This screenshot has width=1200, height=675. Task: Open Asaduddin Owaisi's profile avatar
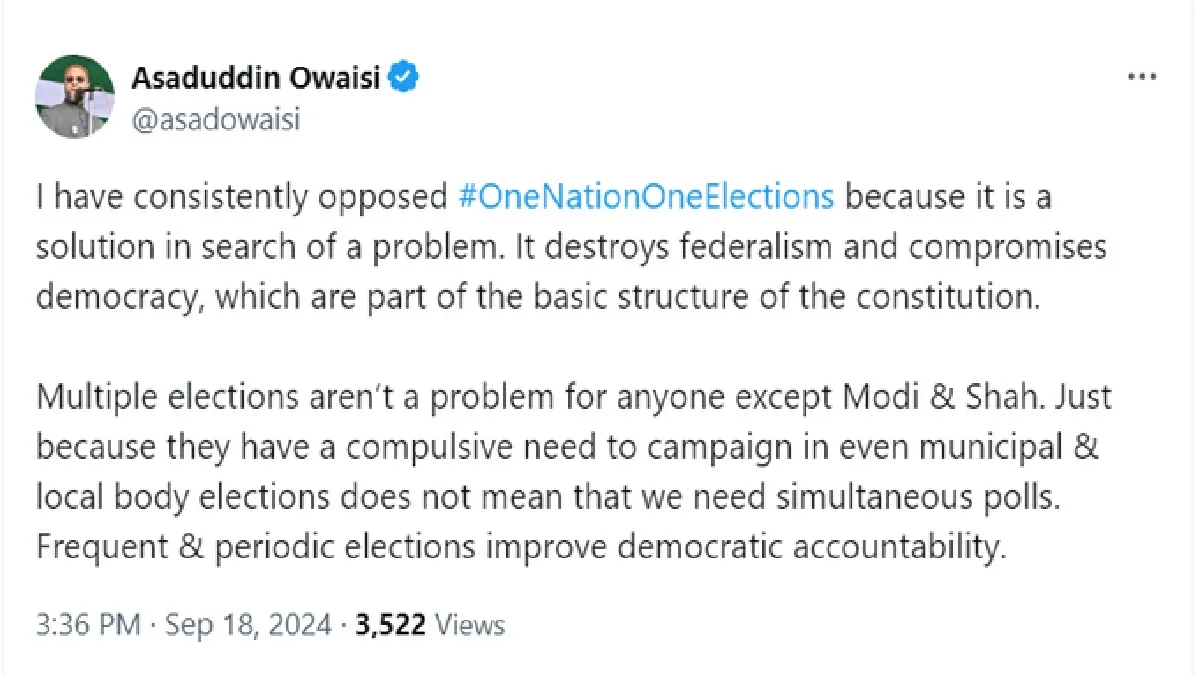tap(75, 97)
